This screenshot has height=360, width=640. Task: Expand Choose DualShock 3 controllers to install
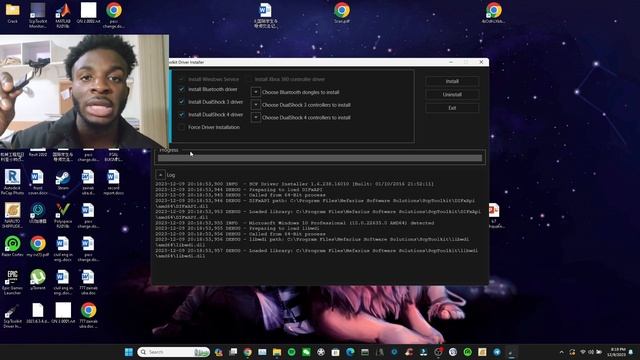pyautogui.click(x=256, y=105)
